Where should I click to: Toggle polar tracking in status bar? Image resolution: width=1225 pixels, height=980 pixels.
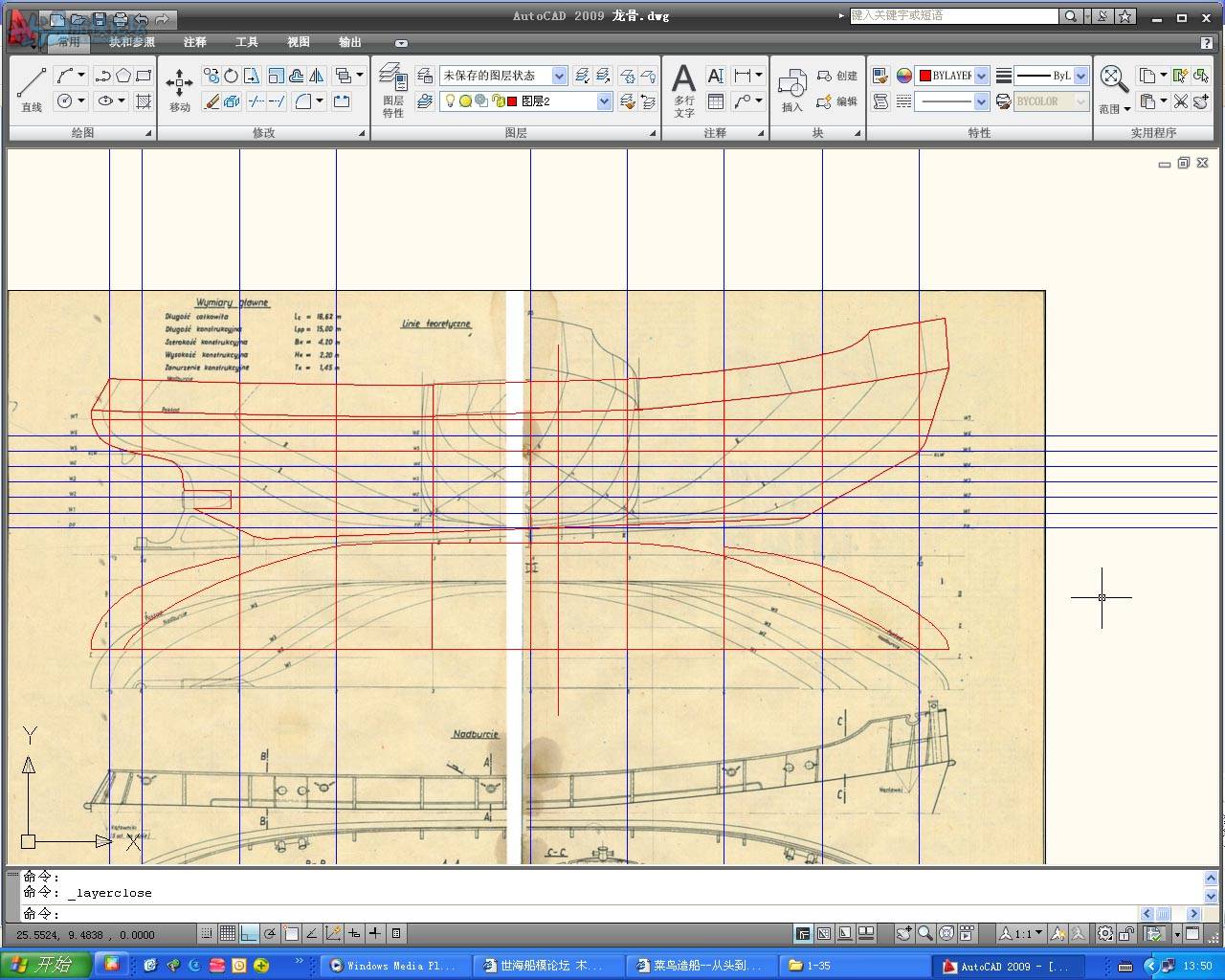pyautogui.click(x=270, y=933)
